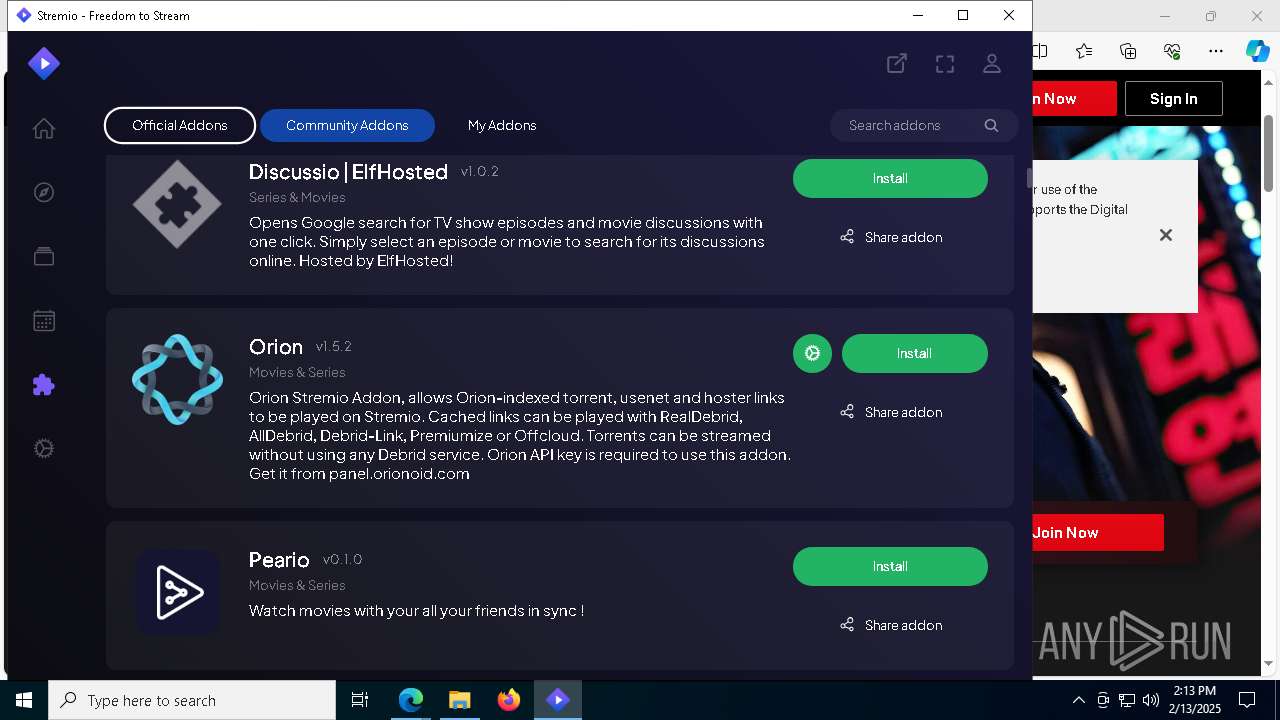Share the Orion addon
Image resolution: width=1280 pixels, height=720 pixels.
coord(890,412)
